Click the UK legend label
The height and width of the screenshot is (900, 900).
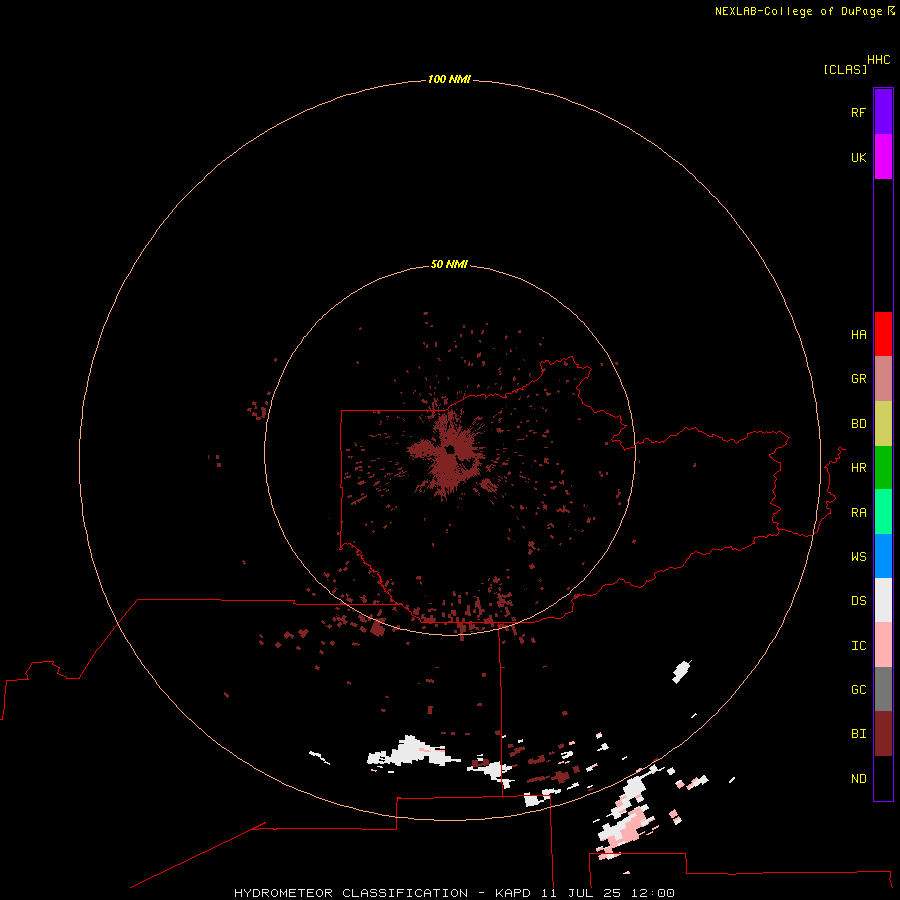pyautogui.click(x=858, y=157)
